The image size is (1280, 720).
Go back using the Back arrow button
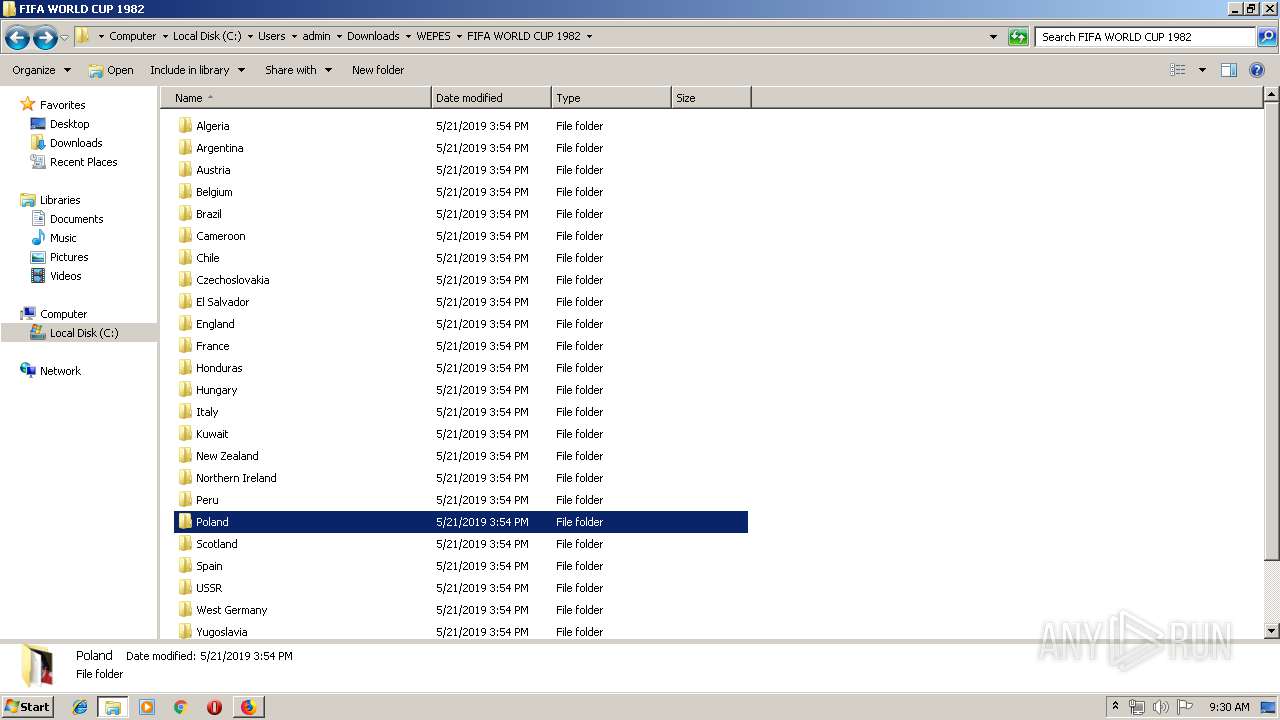[x=17, y=38]
